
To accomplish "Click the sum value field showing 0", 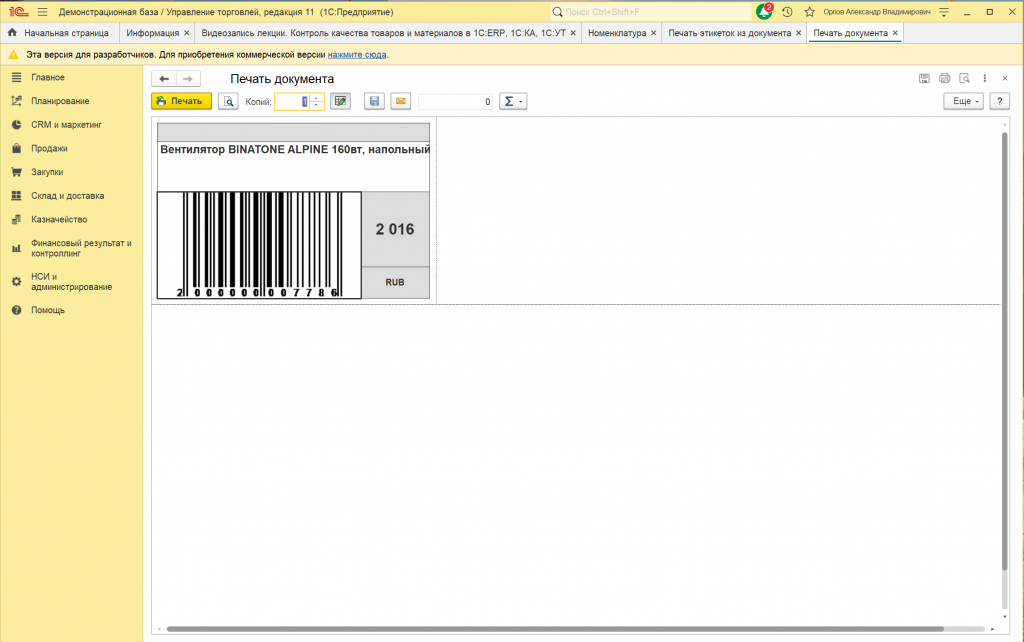I will (x=455, y=101).
